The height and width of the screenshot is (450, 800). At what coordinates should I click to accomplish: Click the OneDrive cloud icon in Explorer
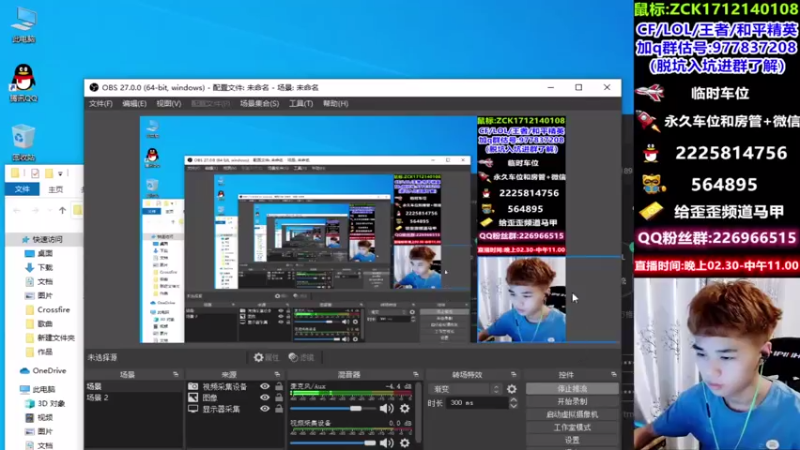[24, 371]
